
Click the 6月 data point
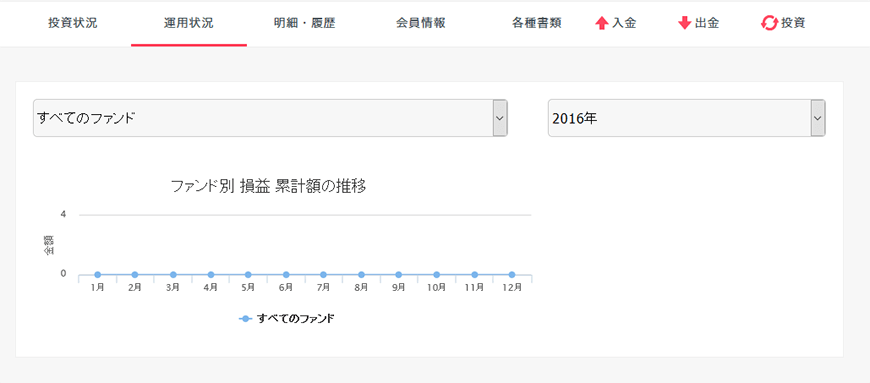(x=286, y=275)
